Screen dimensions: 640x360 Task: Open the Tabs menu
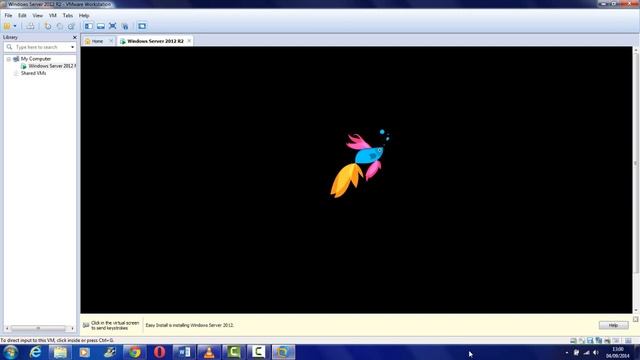click(68, 16)
